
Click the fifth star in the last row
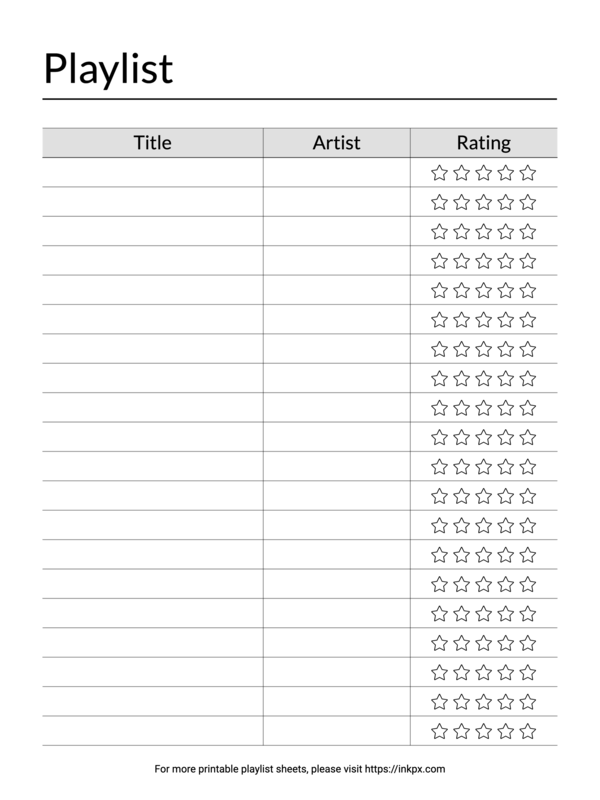[x=528, y=731]
